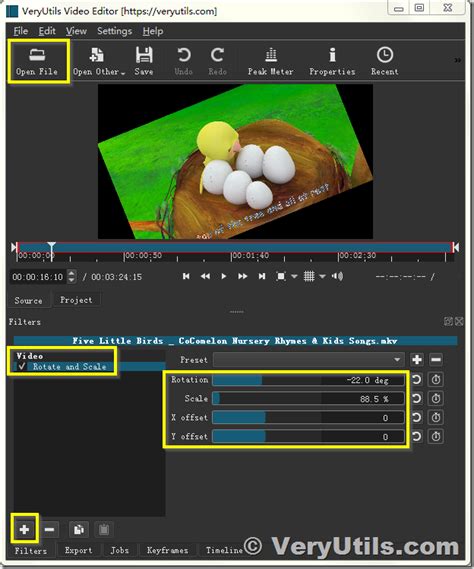Reset Y offset to default

click(417, 436)
